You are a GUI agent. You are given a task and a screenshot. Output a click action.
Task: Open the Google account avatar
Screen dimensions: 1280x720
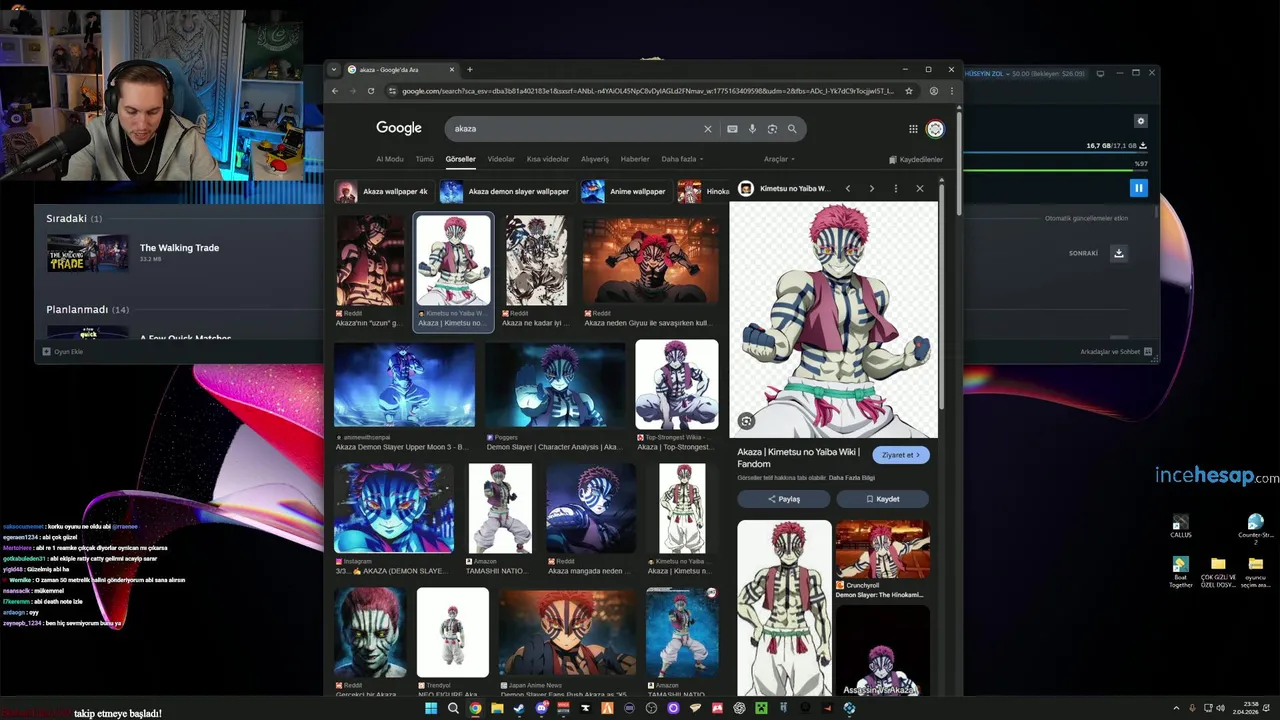click(935, 129)
